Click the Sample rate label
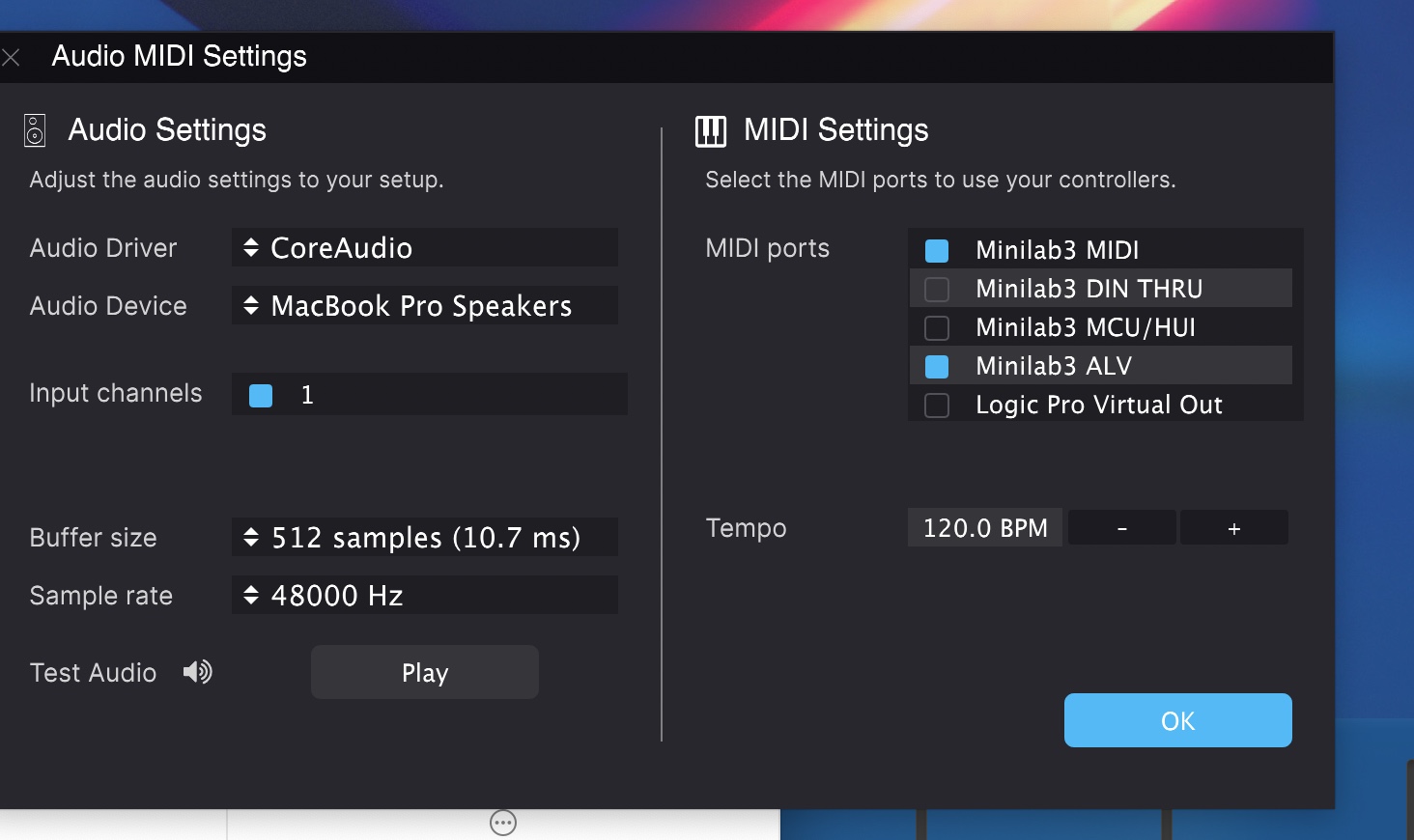The image size is (1414, 840). click(x=101, y=596)
